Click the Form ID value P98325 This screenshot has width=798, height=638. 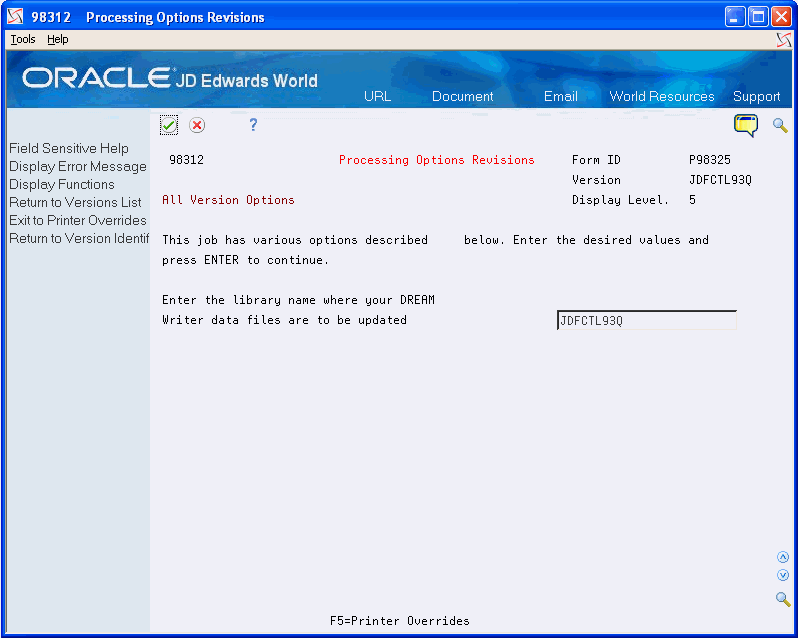tap(709, 160)
